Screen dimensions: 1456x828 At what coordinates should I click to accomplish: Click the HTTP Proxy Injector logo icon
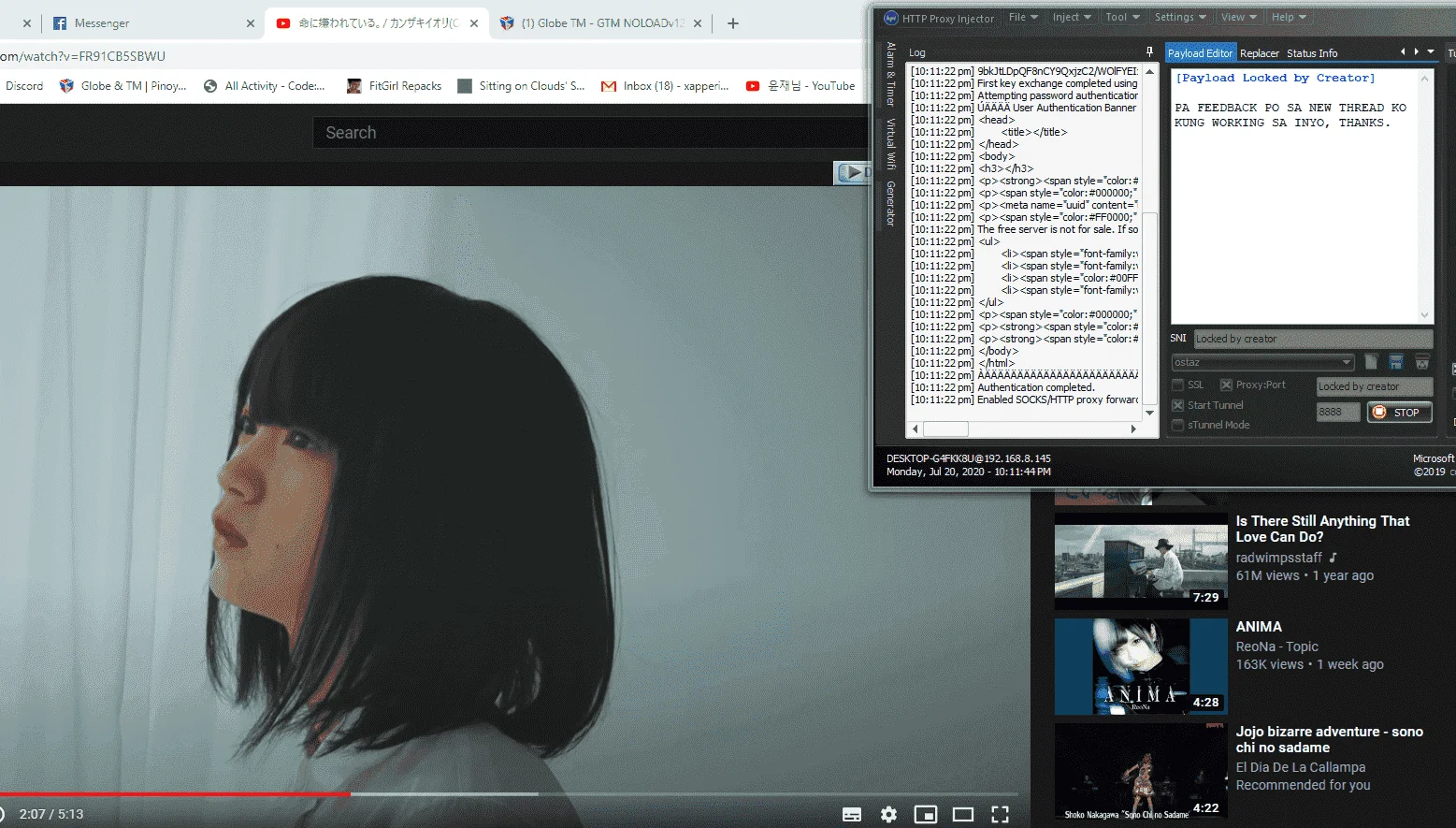tap(891, 18)
